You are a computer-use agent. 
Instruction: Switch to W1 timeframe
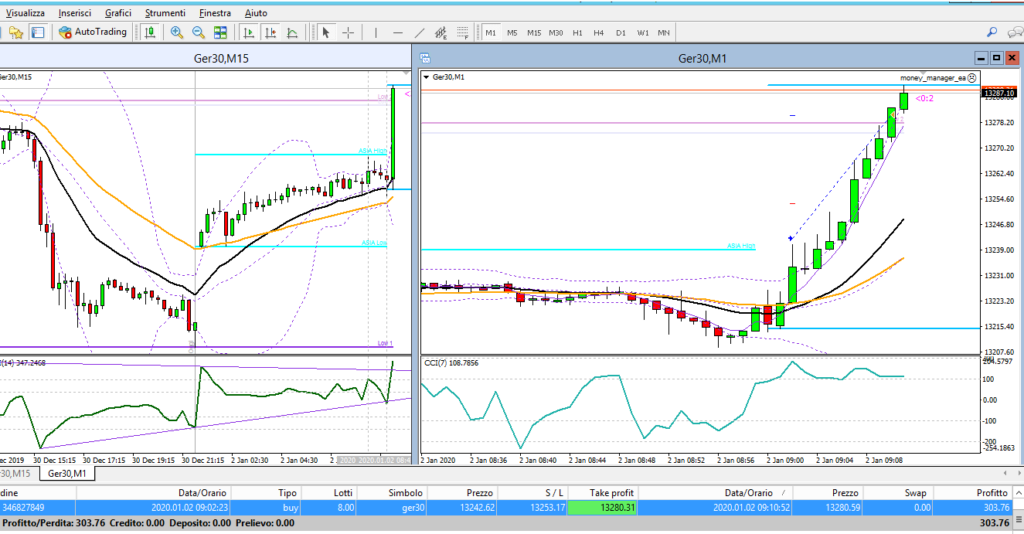[x=643, y=33]
